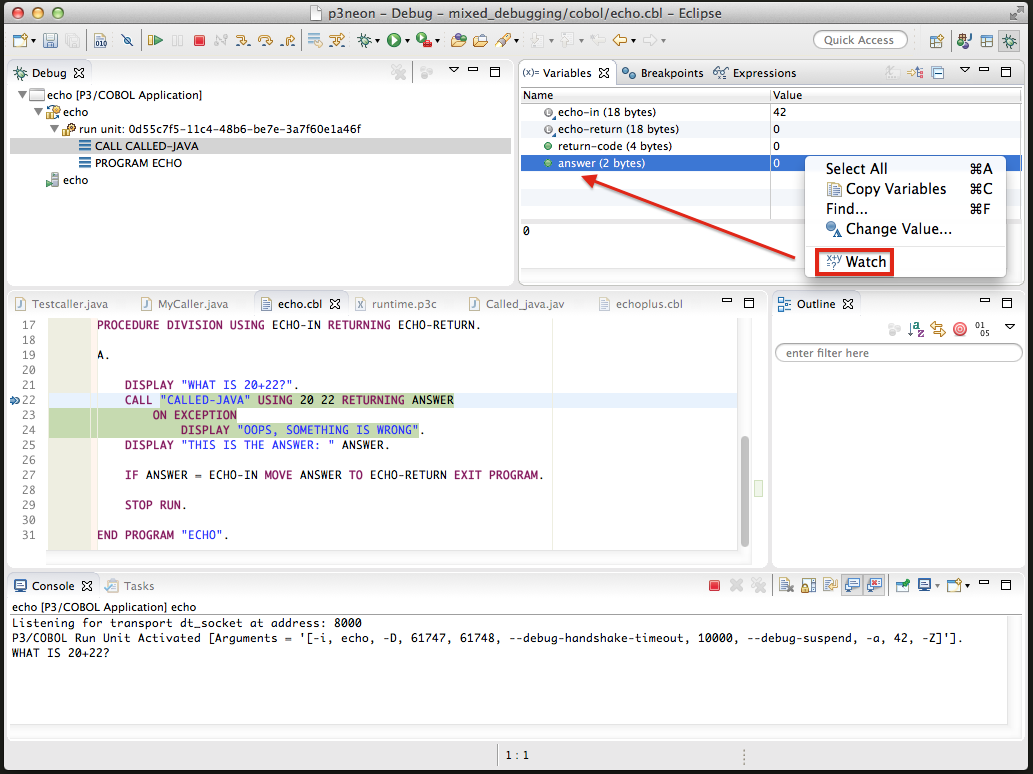Click the Open Task folder icon
Viewport: 1033px width, 774px height.
[x=480, y=41]
